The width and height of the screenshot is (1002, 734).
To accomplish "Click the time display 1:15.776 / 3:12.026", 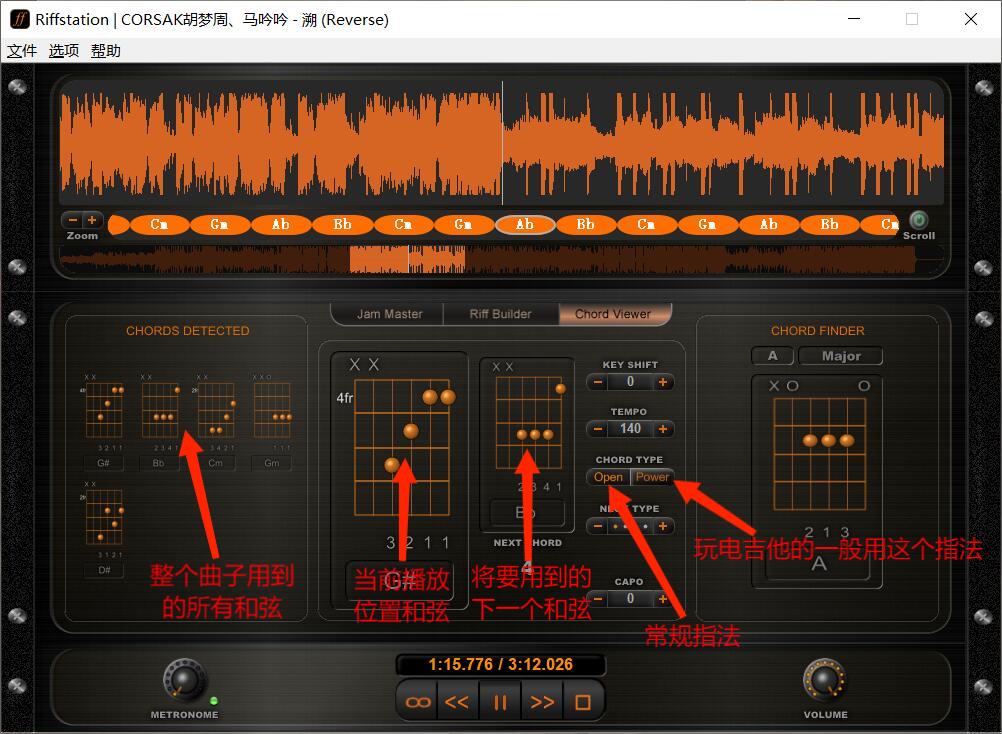I will [x=500, y=664].
